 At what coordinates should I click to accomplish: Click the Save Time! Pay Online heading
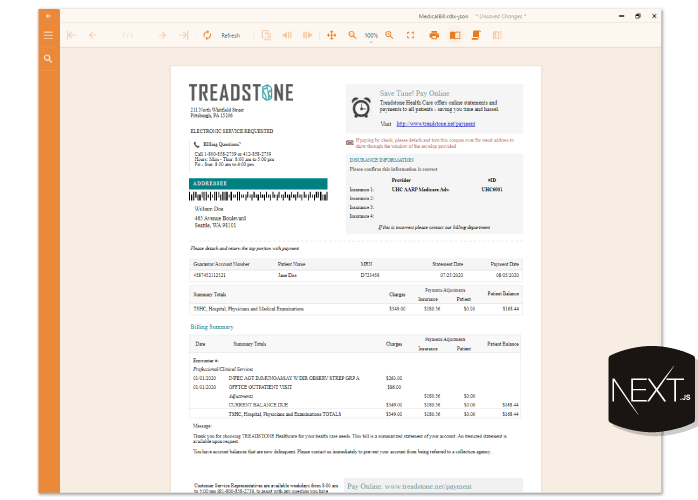pyautogui.click(x=414, y=93)
